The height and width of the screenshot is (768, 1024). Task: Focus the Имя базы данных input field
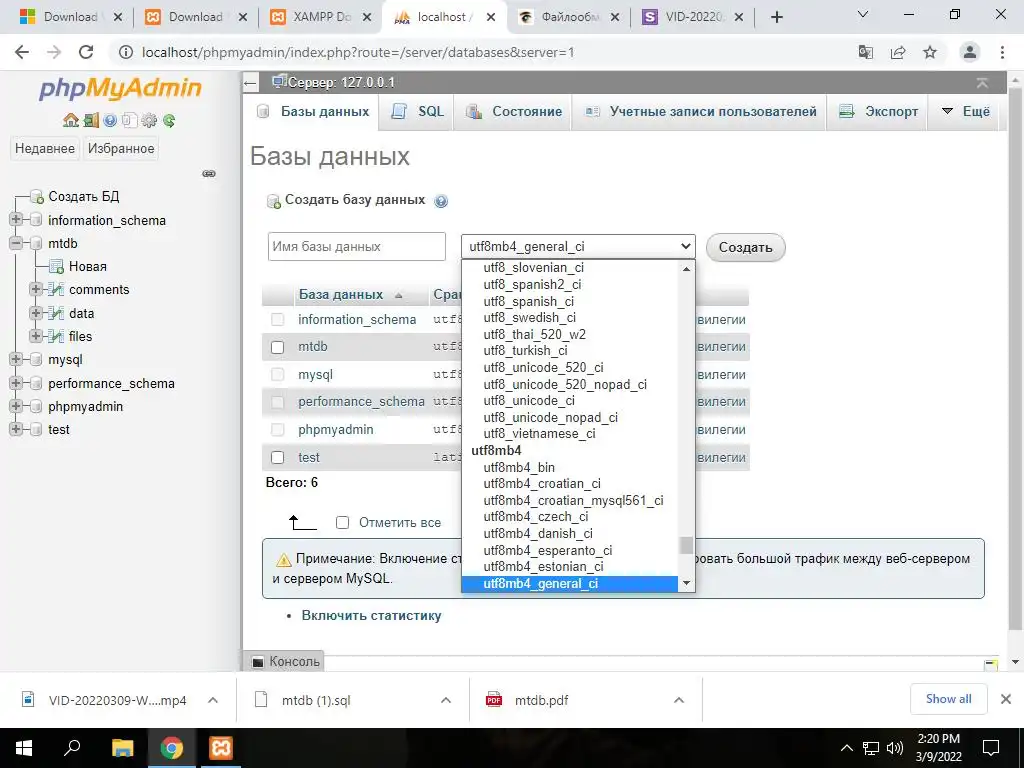coord(357,247)
